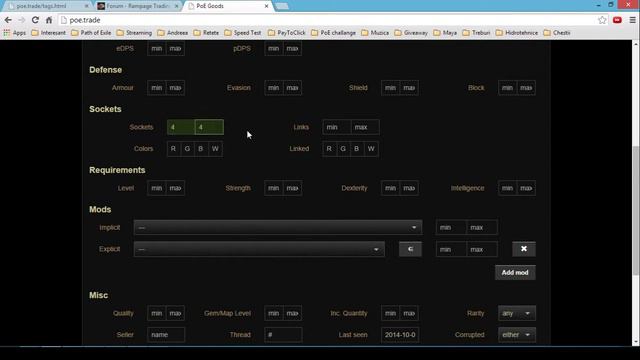Click the Explicit mod max value field
The height and width of the screenshot is (360, 640).
[x=482, y=249]
